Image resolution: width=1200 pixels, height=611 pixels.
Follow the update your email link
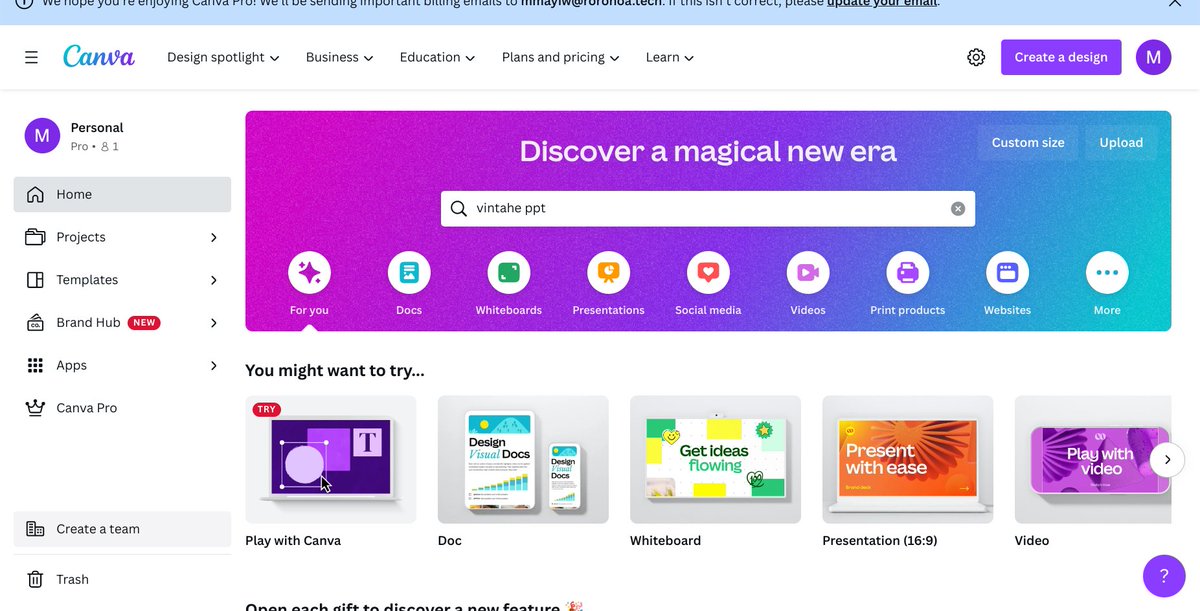click(882, 3)
